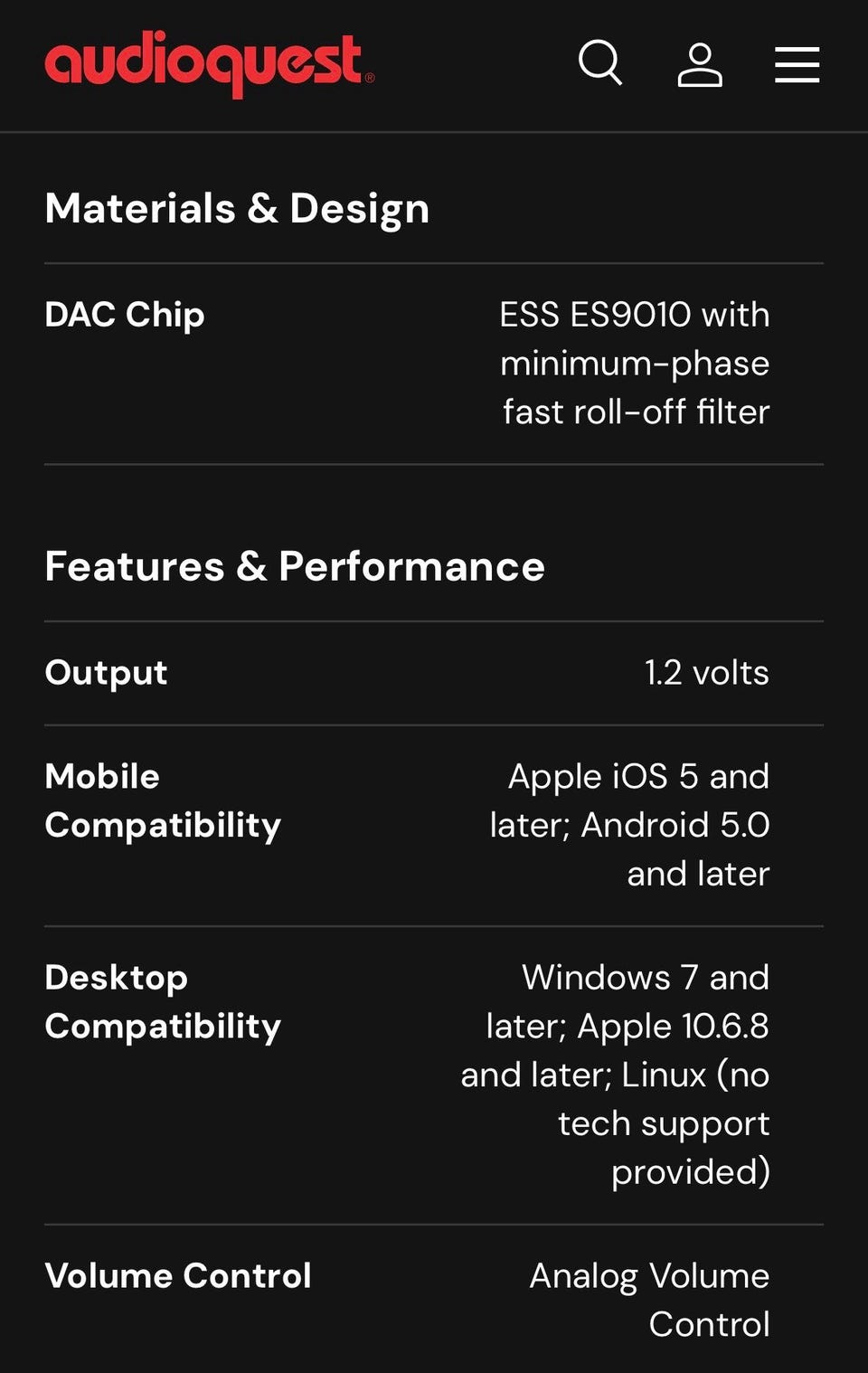
Task: Click the divider line under Materials & Design
Action: 434,263
